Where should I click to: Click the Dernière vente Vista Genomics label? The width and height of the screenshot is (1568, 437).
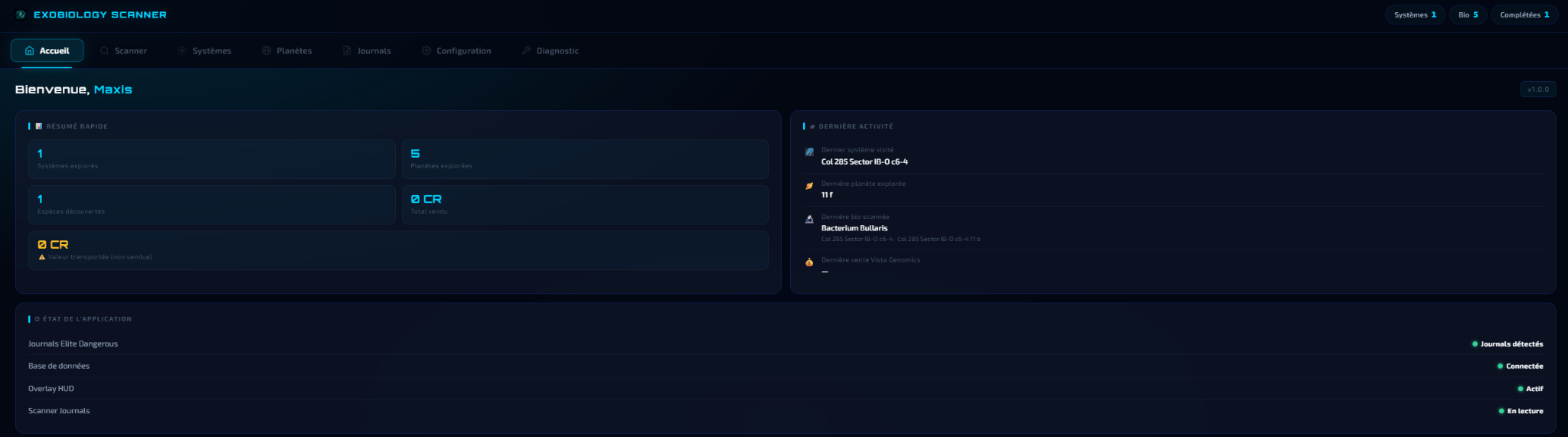coord(871,260)
